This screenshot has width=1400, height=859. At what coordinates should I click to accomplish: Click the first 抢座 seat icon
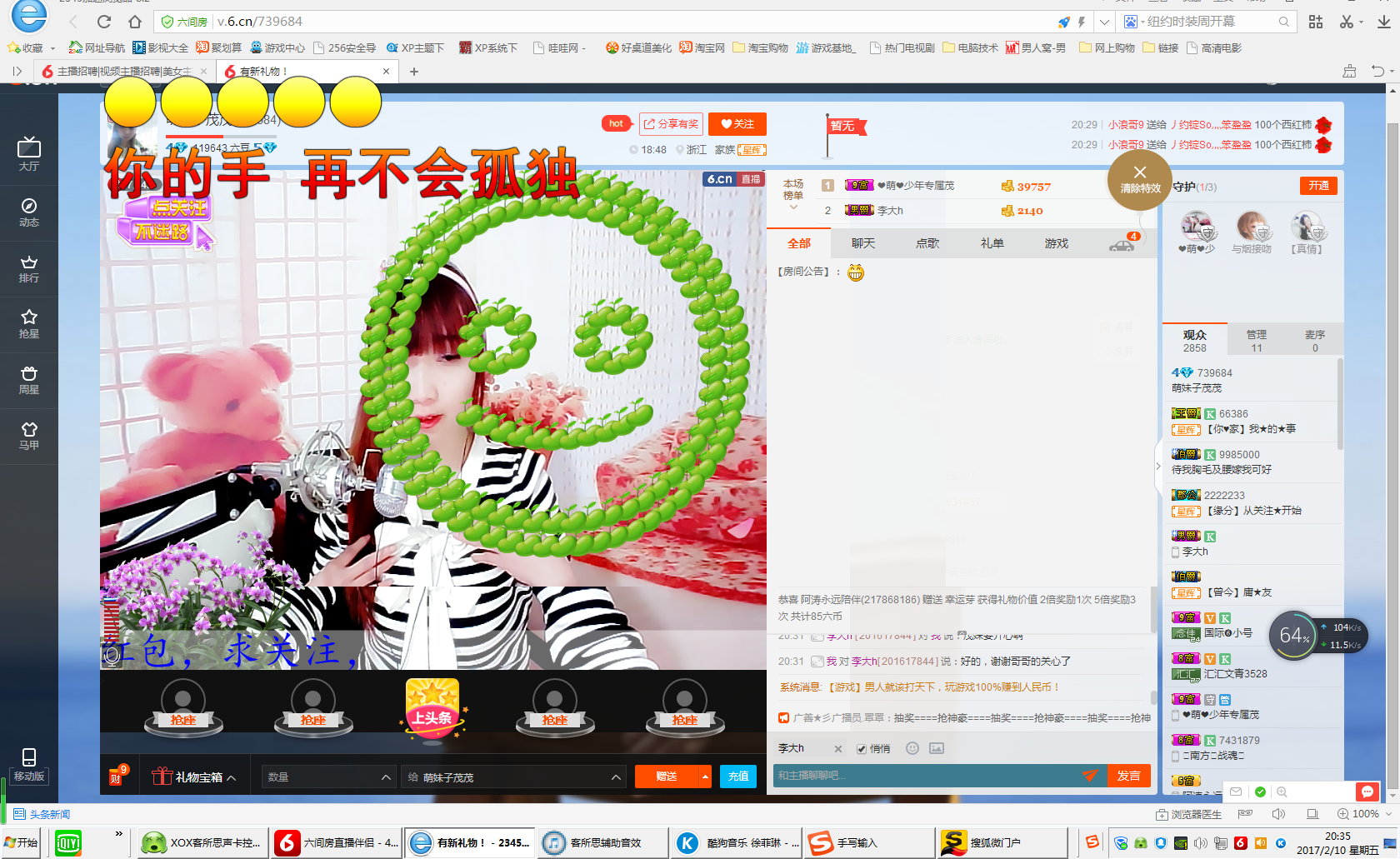[x=183, y=709]
